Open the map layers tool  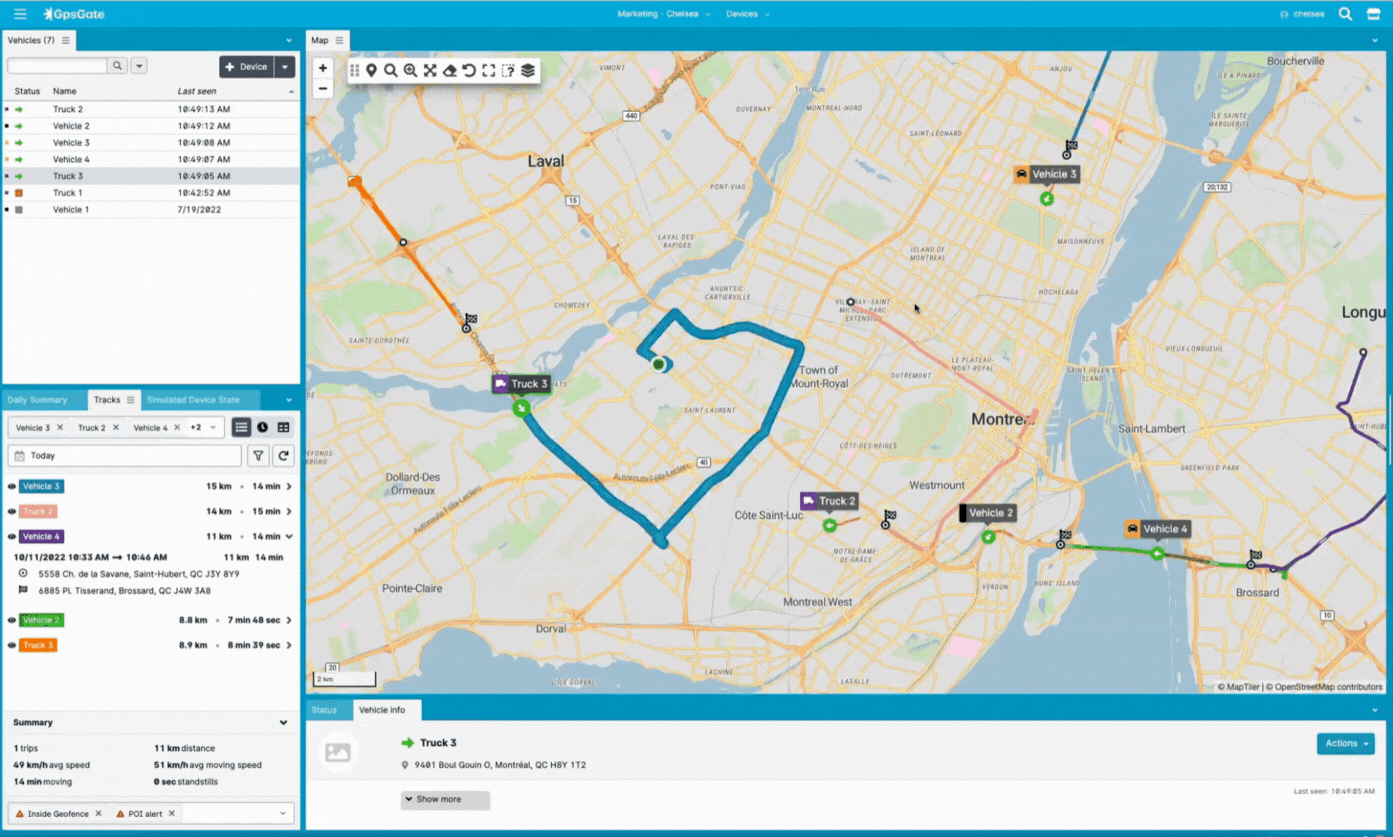coord(528,70)
